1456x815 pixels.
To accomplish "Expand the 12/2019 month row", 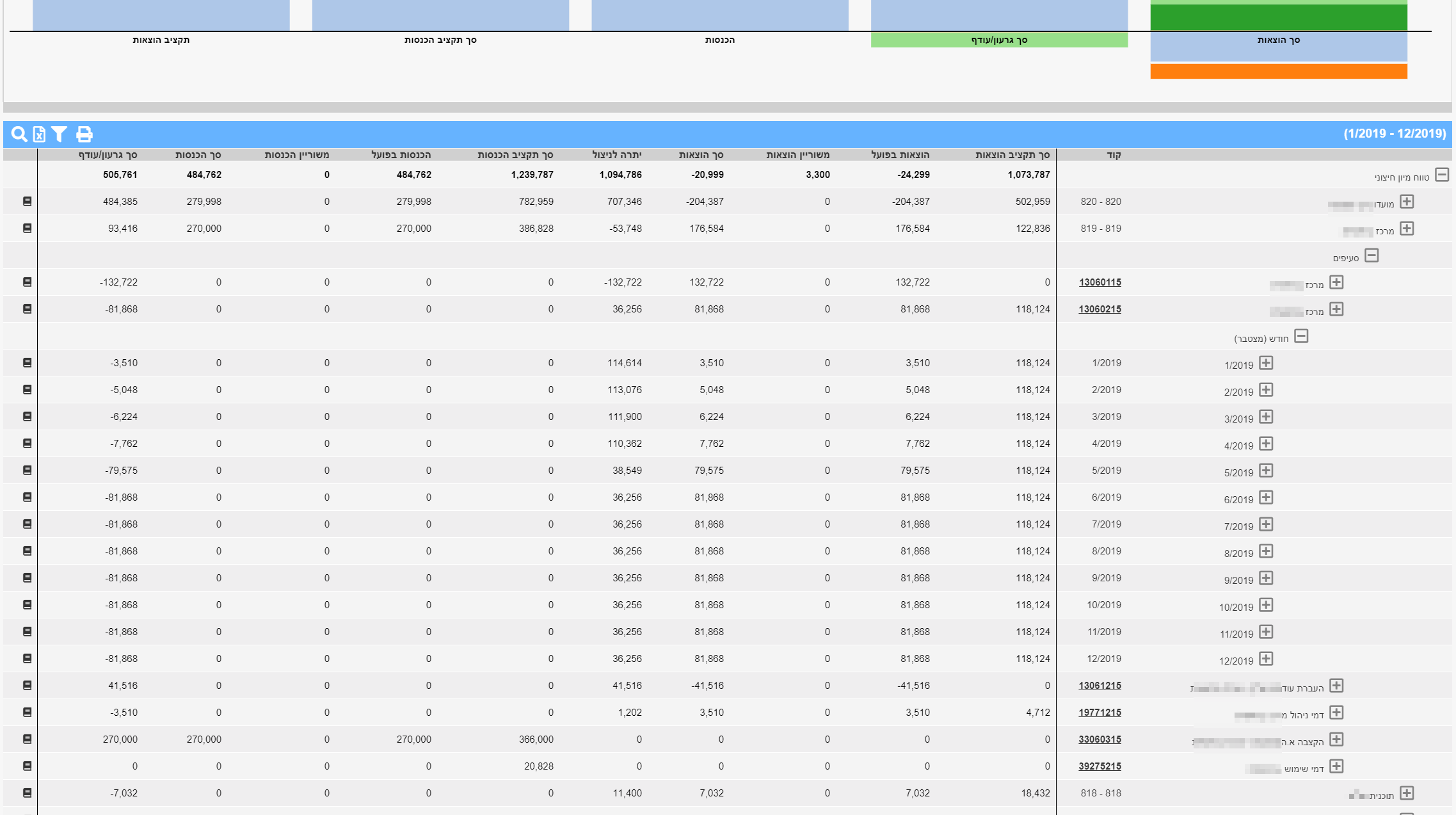I will [1265, 659].
